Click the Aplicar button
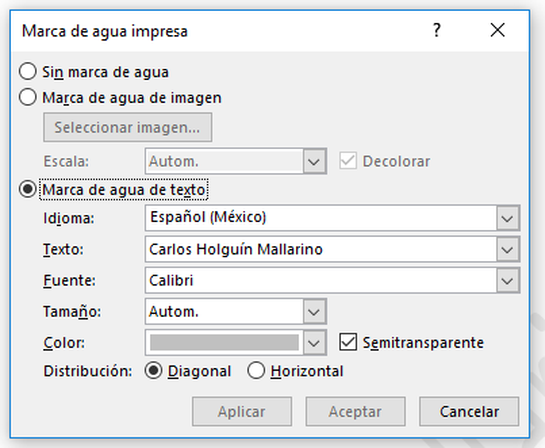The height and width of the screenshot is (448, 545). point(242,412)
